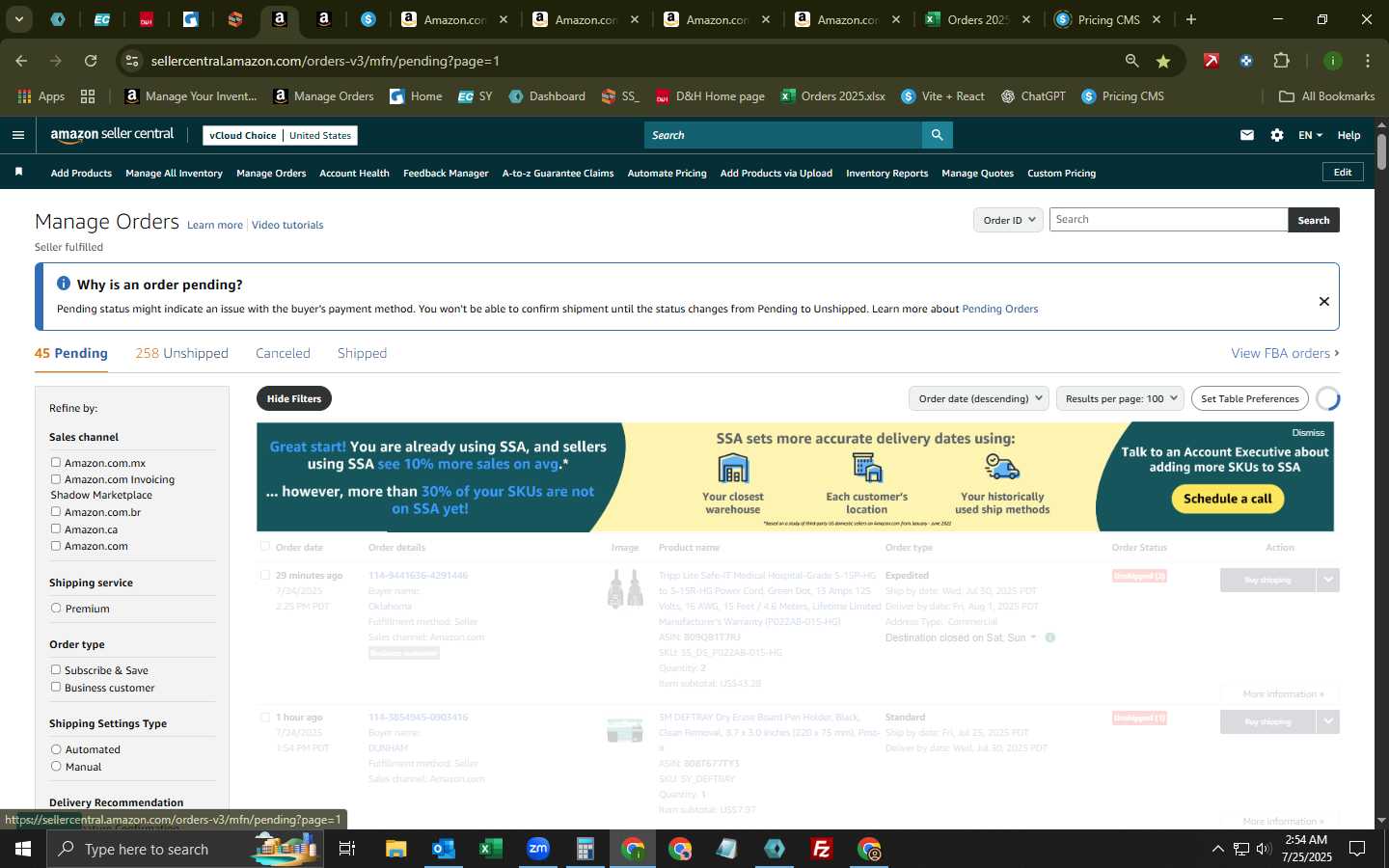Screen dimensions: 1389x868
Task: Click the power cord product thumbnail
Action: pos(625,588)
